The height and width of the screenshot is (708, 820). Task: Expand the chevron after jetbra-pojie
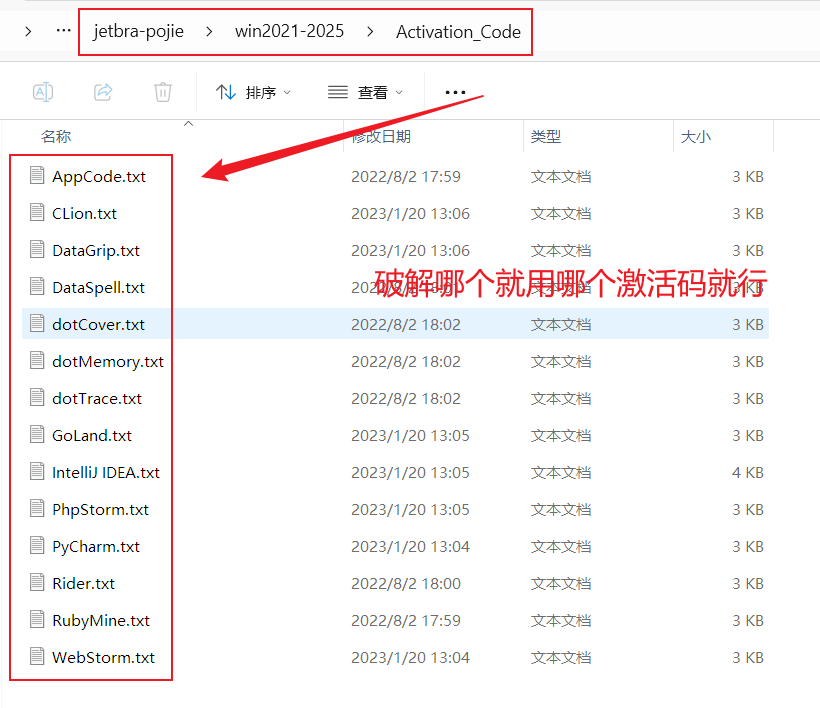point(209,32)
